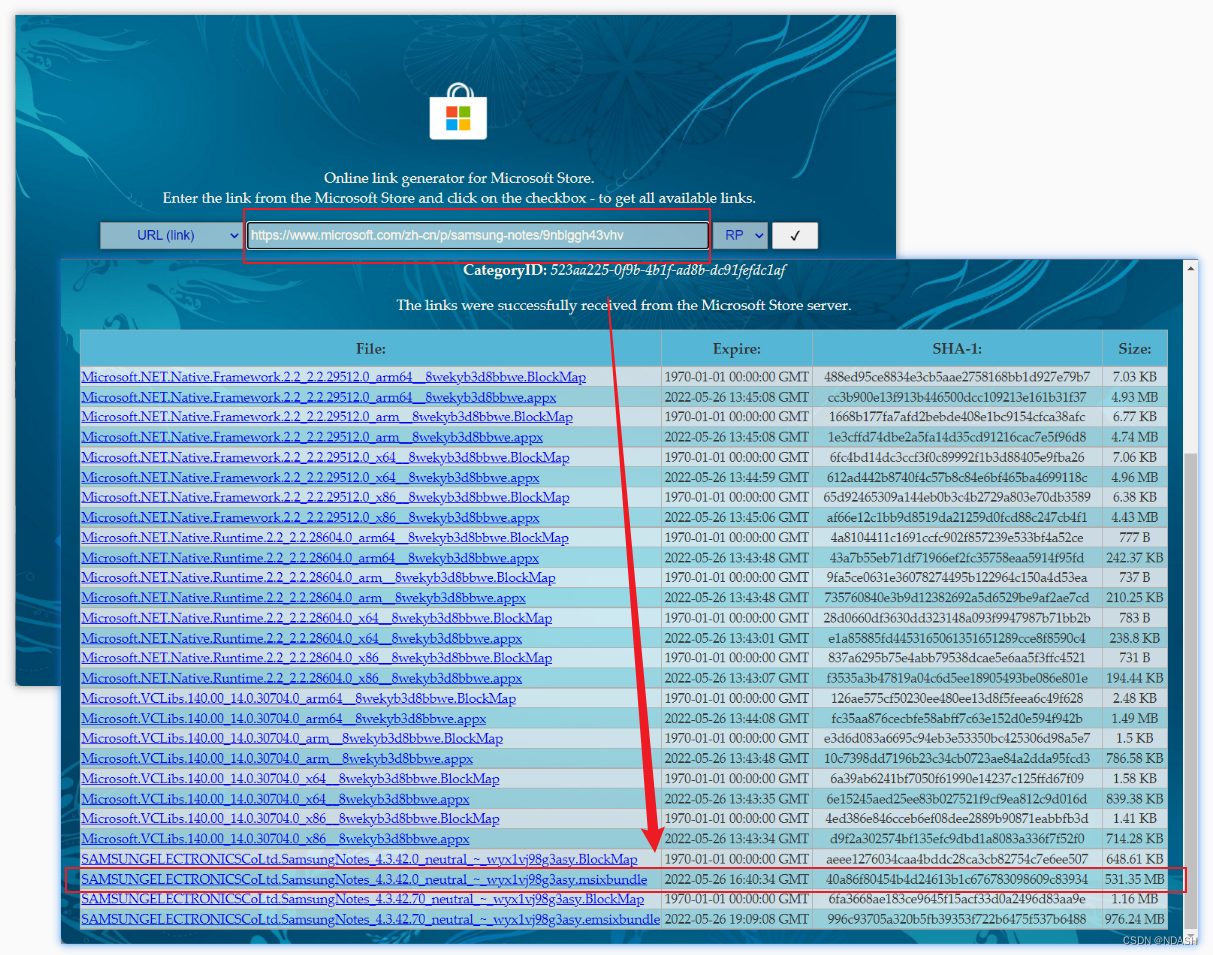Select the CategoryID value text

tap(668, 270)
